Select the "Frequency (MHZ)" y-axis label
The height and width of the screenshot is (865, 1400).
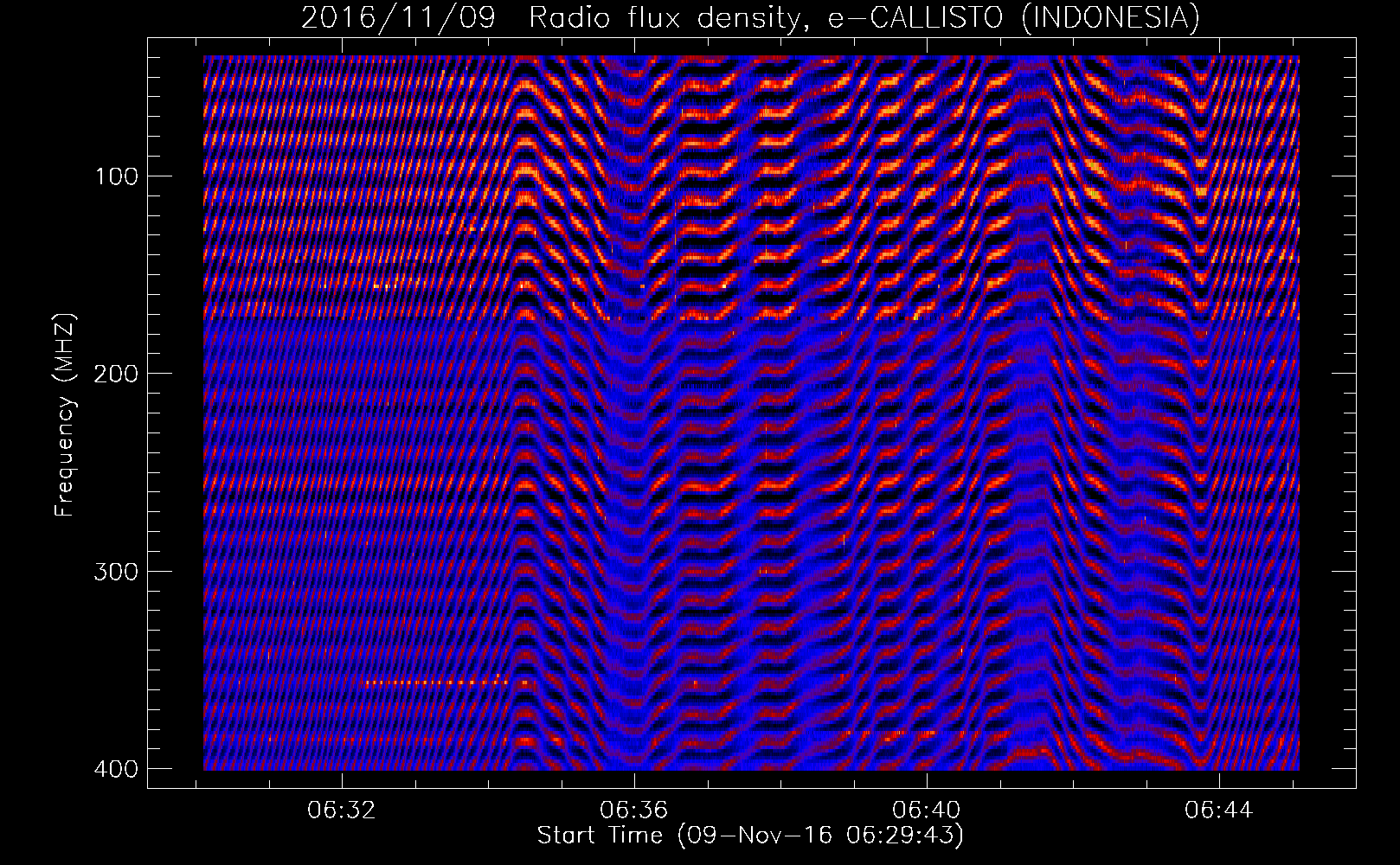65,415
